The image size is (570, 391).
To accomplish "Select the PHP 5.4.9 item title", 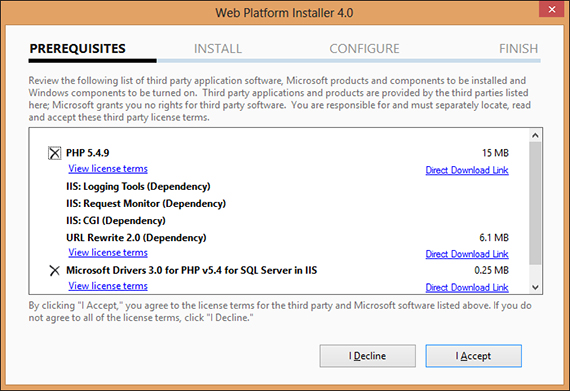I will pos(88,153).
